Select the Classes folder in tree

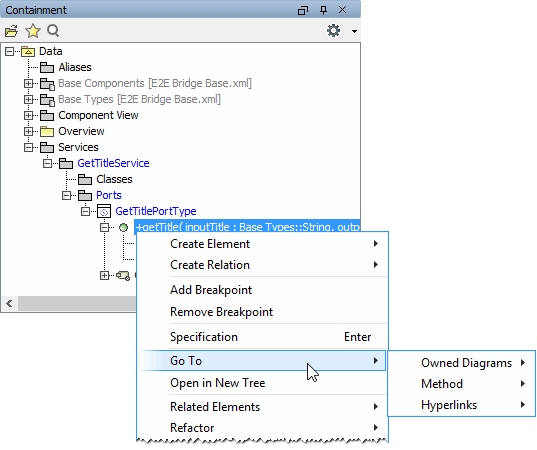pos(114,179)
